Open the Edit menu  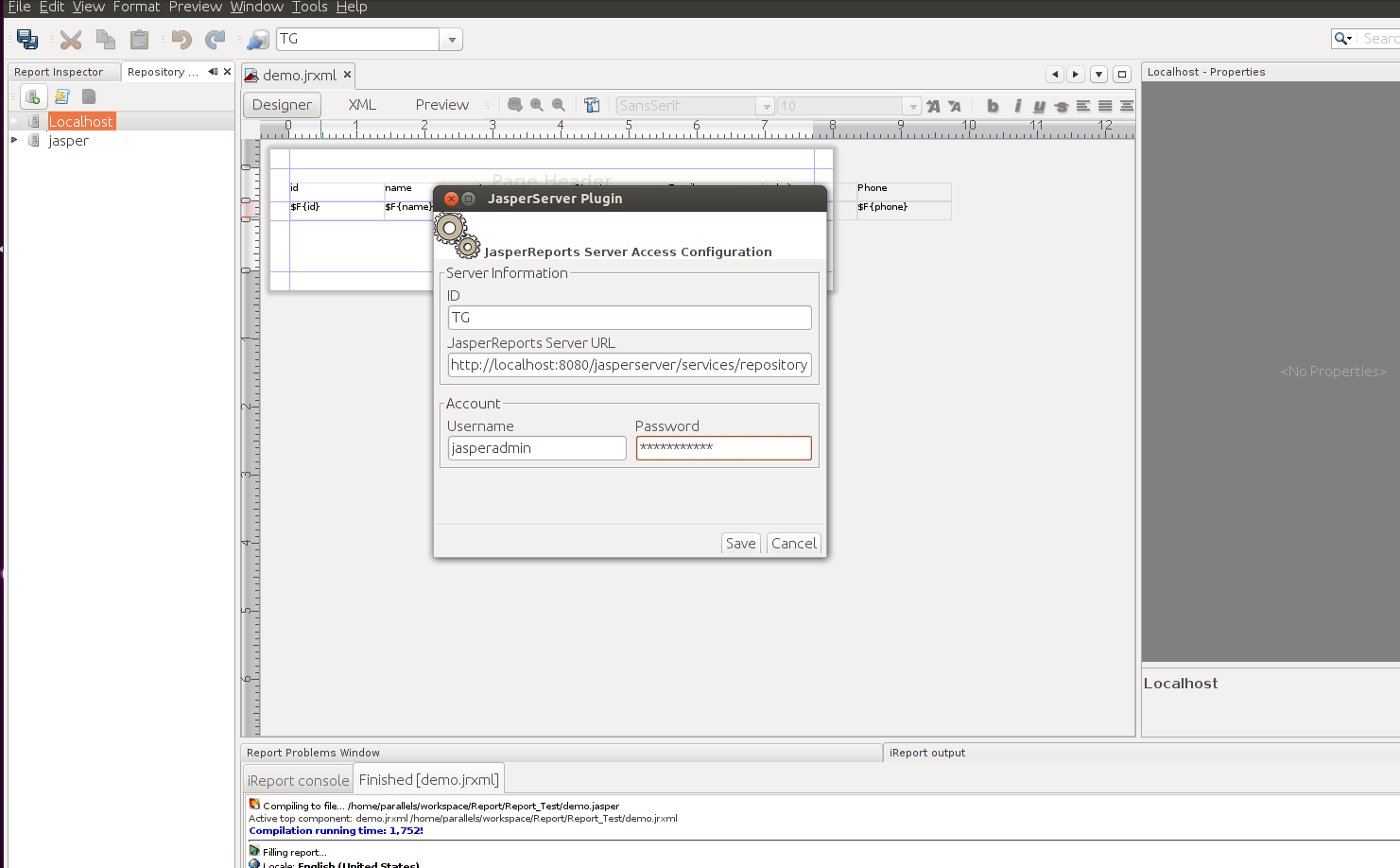pyautogui.click(x=52, y=8)
